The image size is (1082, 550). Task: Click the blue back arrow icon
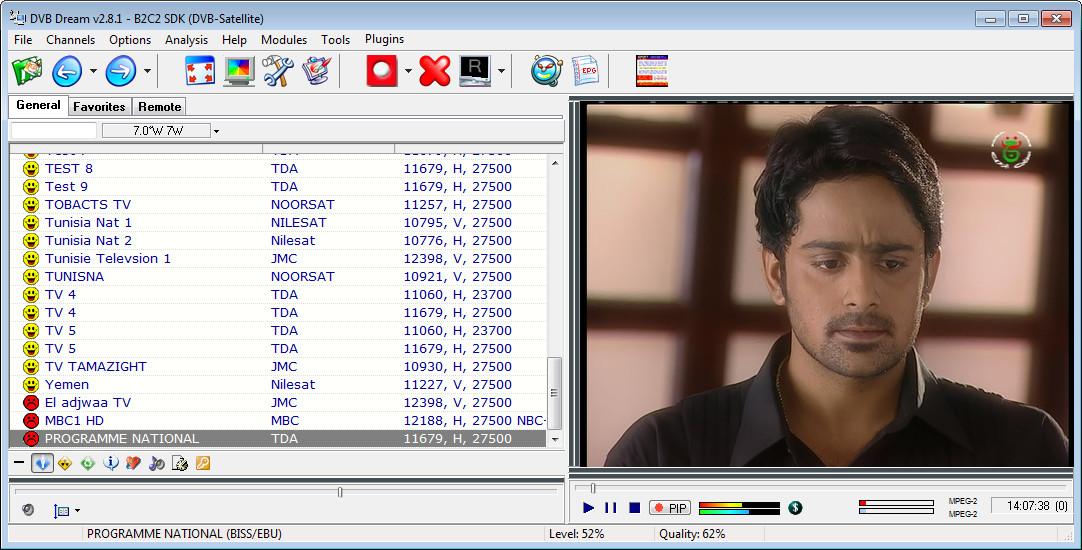[66, 71]
